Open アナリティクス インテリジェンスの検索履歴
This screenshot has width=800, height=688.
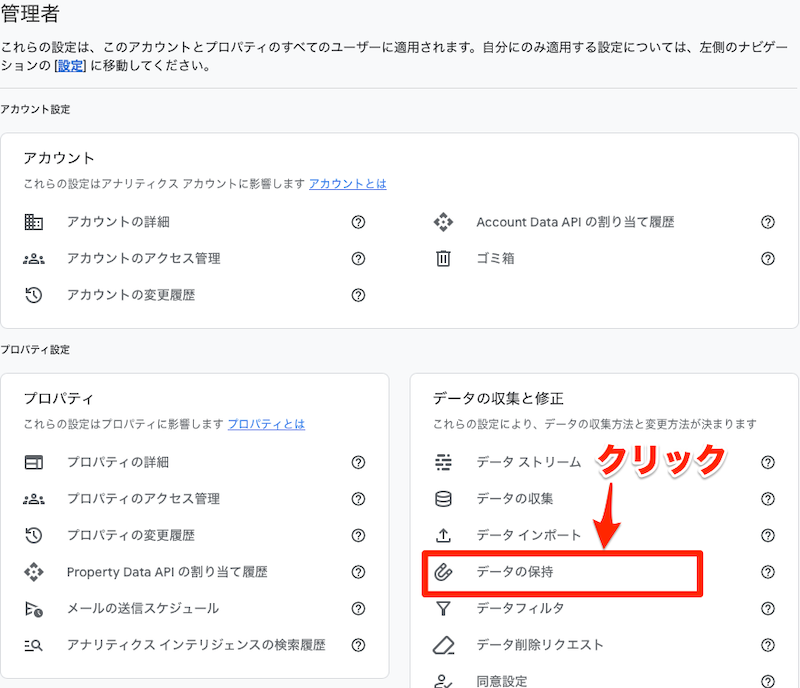click(196, 645)
